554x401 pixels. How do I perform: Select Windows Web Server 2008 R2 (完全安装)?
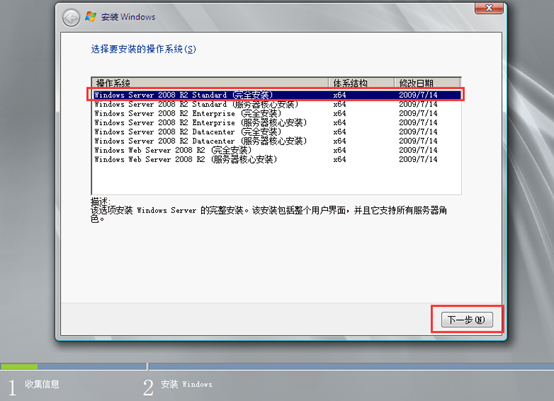pyautogui.click(x=277, y=150)
